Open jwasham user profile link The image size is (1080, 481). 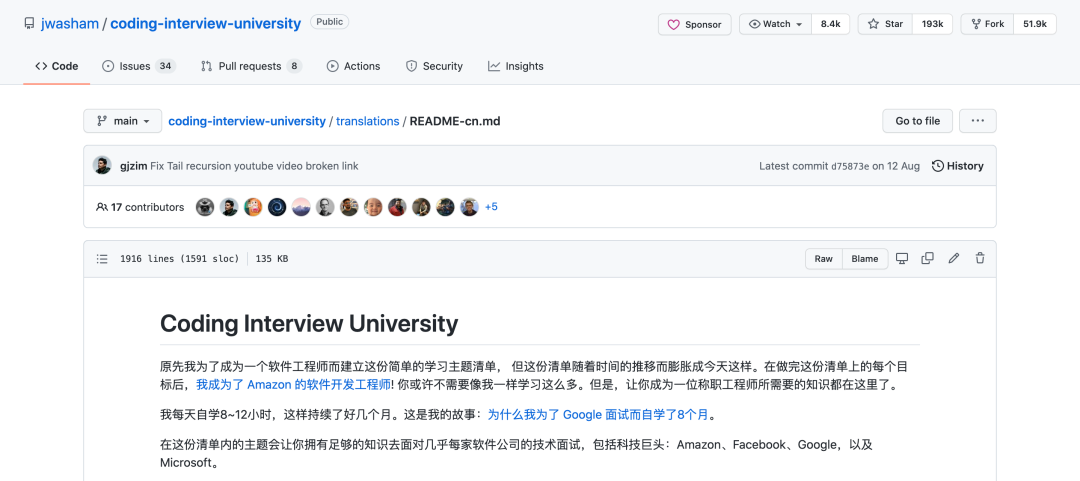click(x=70, y=23)
